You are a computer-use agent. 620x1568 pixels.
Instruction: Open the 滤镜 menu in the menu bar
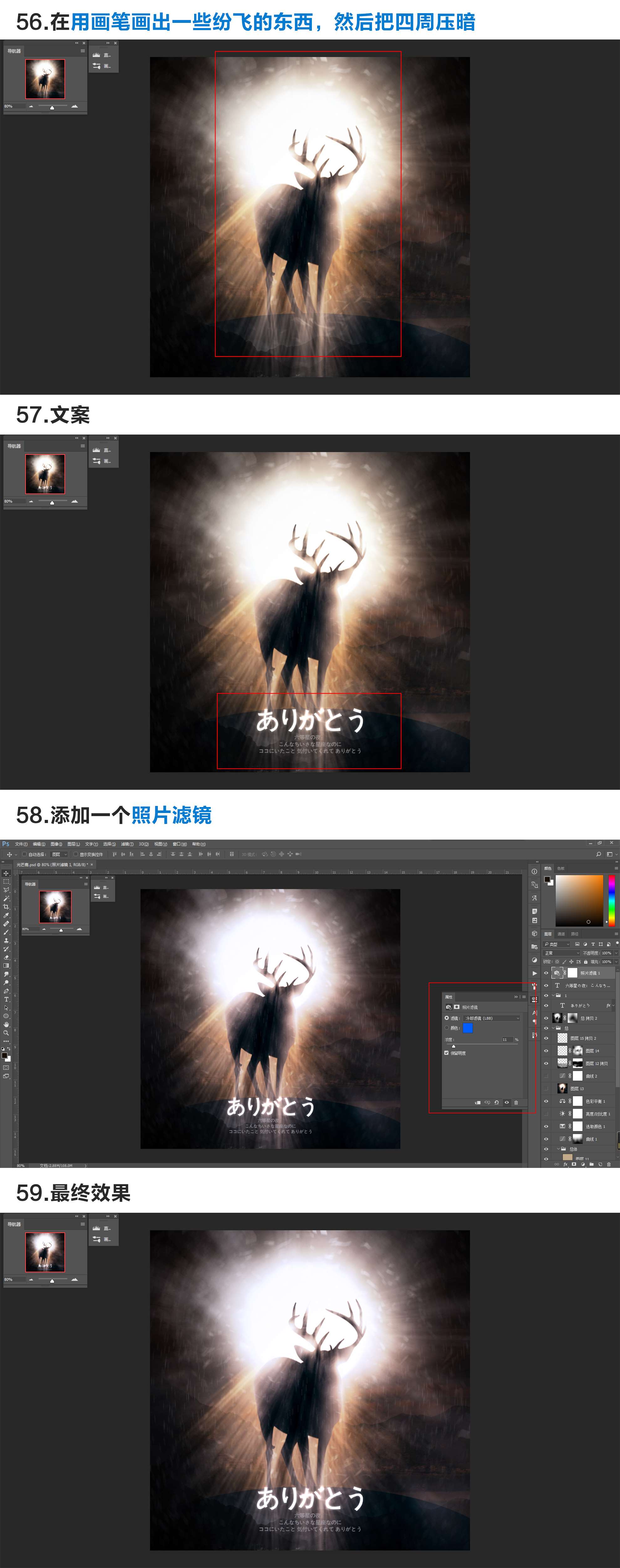point(127,844)
